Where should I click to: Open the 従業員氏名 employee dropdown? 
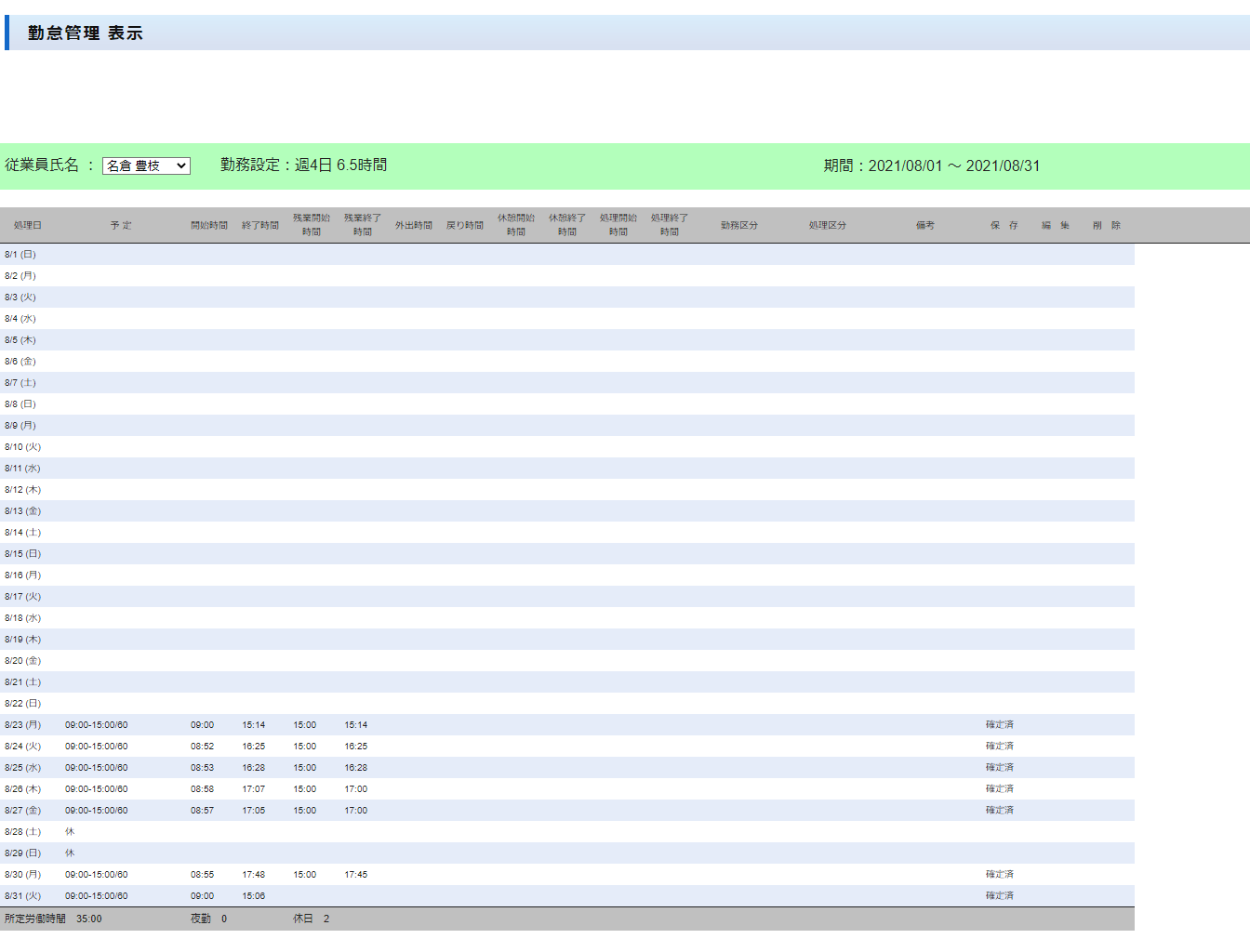pos(146,165)
